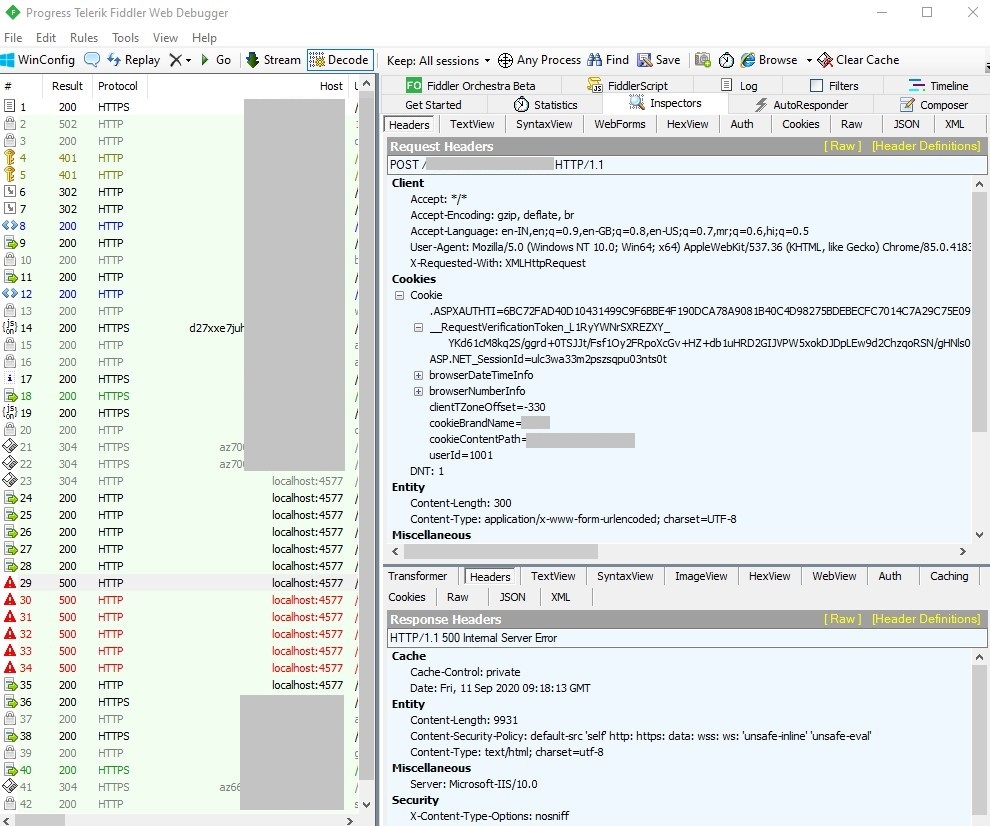Viewport: 990px width, 826px height.
Task: Collapse the __RequestVerificationToken node
Action: click(x=418, y=327)
